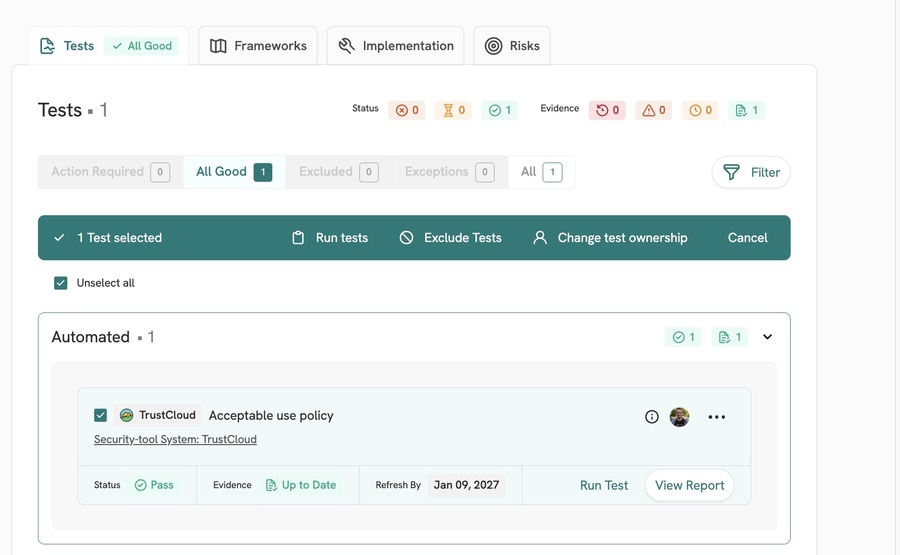This screenshot has width=900, height=555.
Task: Click Exclude Tests in selection bar
Action: coord(451,238)
